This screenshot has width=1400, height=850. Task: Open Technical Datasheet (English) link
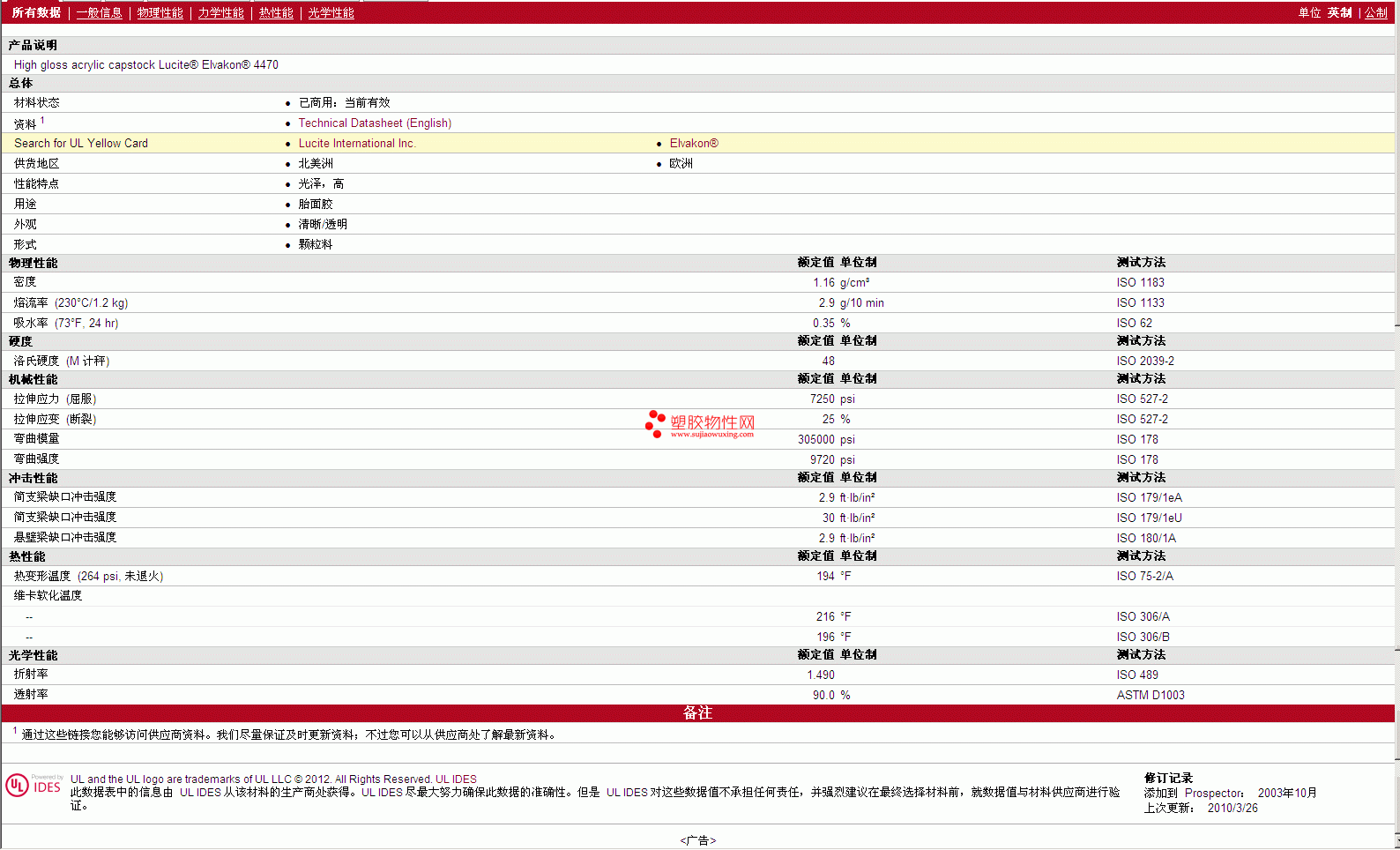pos(375,123)
